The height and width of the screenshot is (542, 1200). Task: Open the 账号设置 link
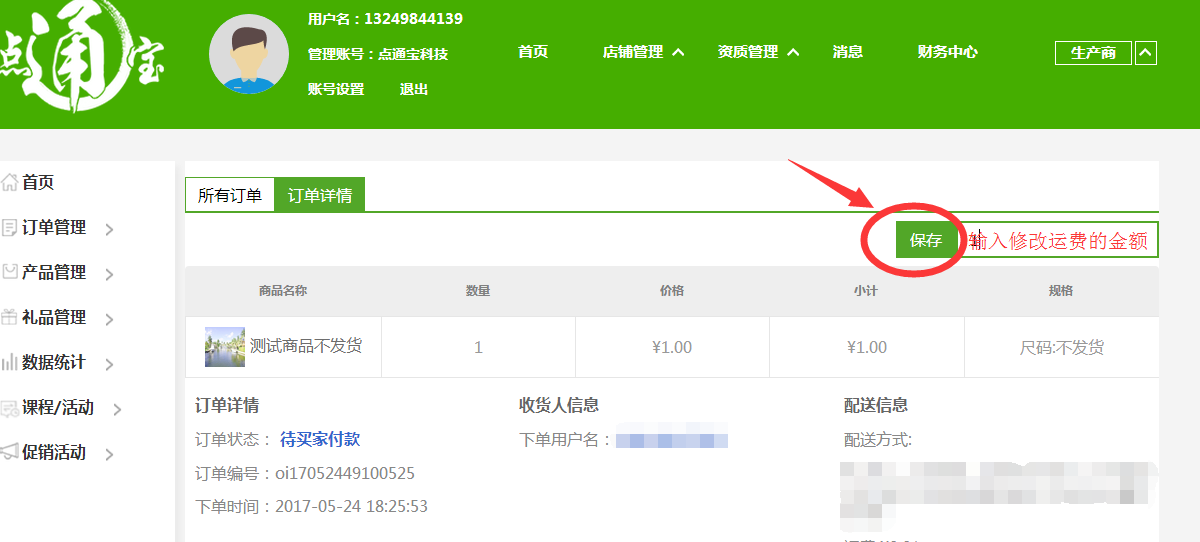[336, 89]
